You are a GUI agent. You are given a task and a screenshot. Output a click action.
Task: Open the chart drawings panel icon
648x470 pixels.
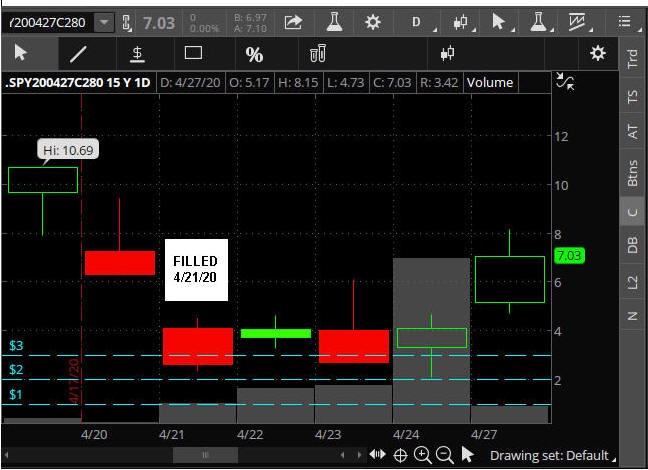[x=578, y=22]
